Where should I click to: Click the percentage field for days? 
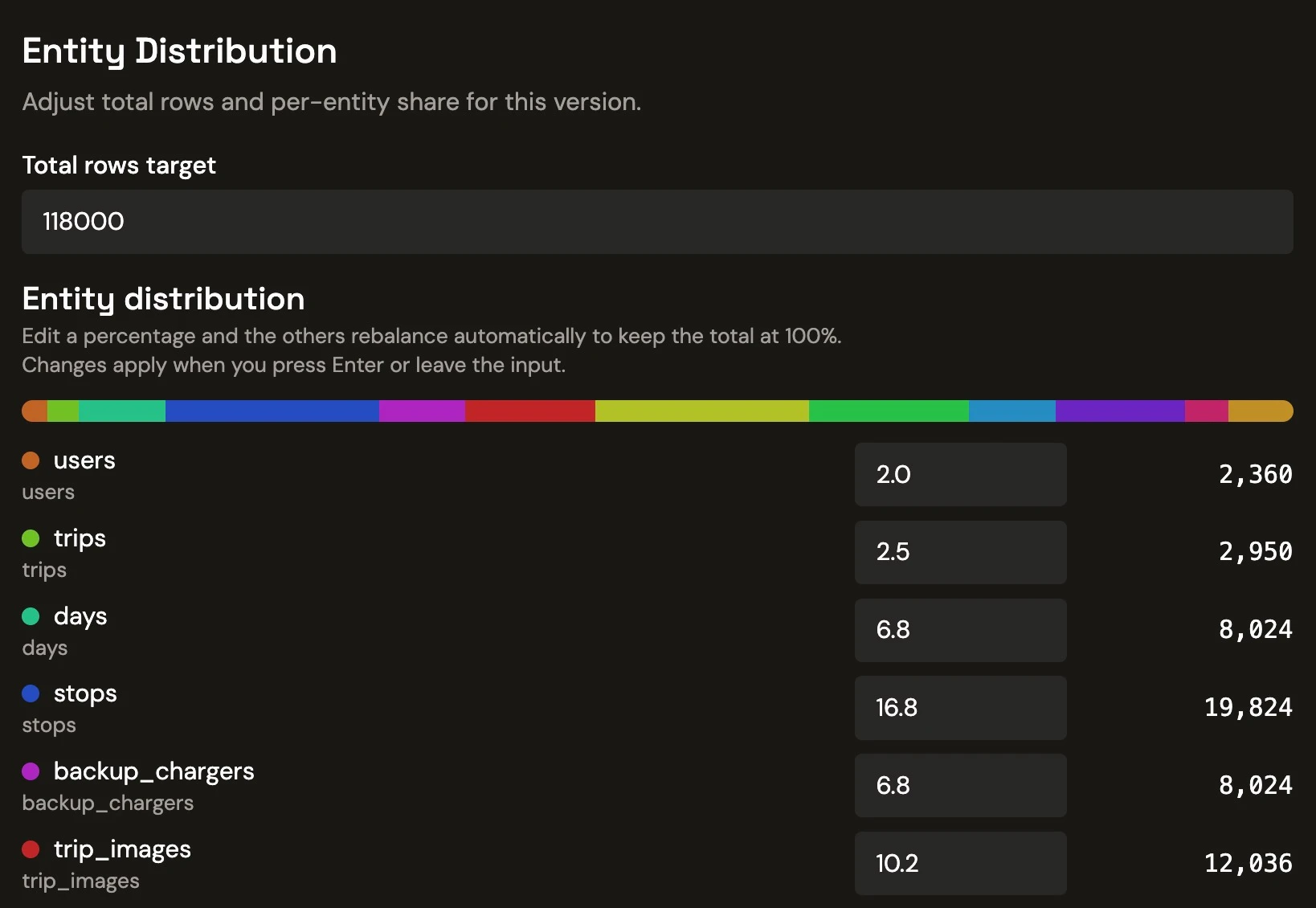click(x=960, y=630)
